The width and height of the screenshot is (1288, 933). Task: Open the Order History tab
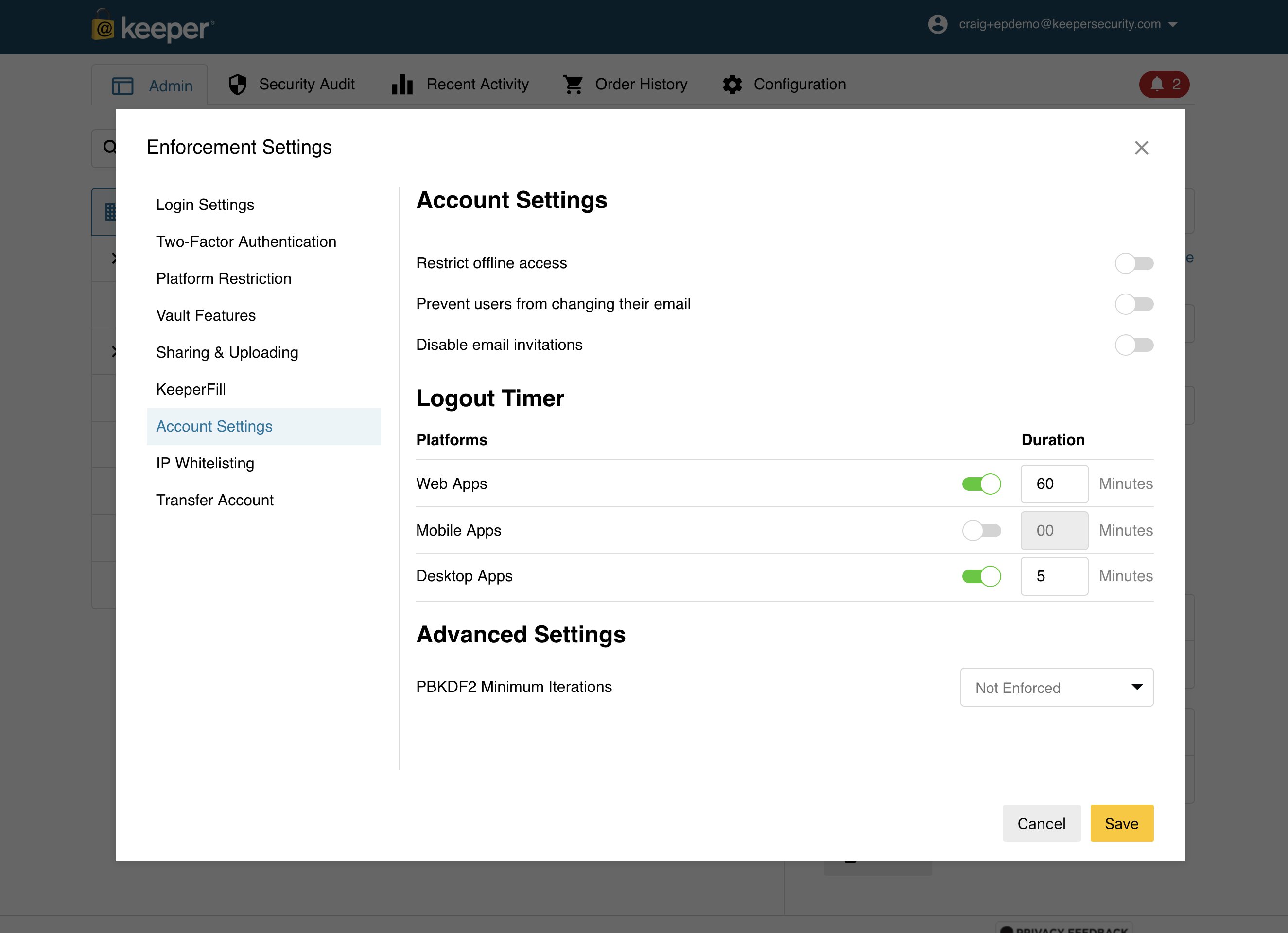click(625, 84)
